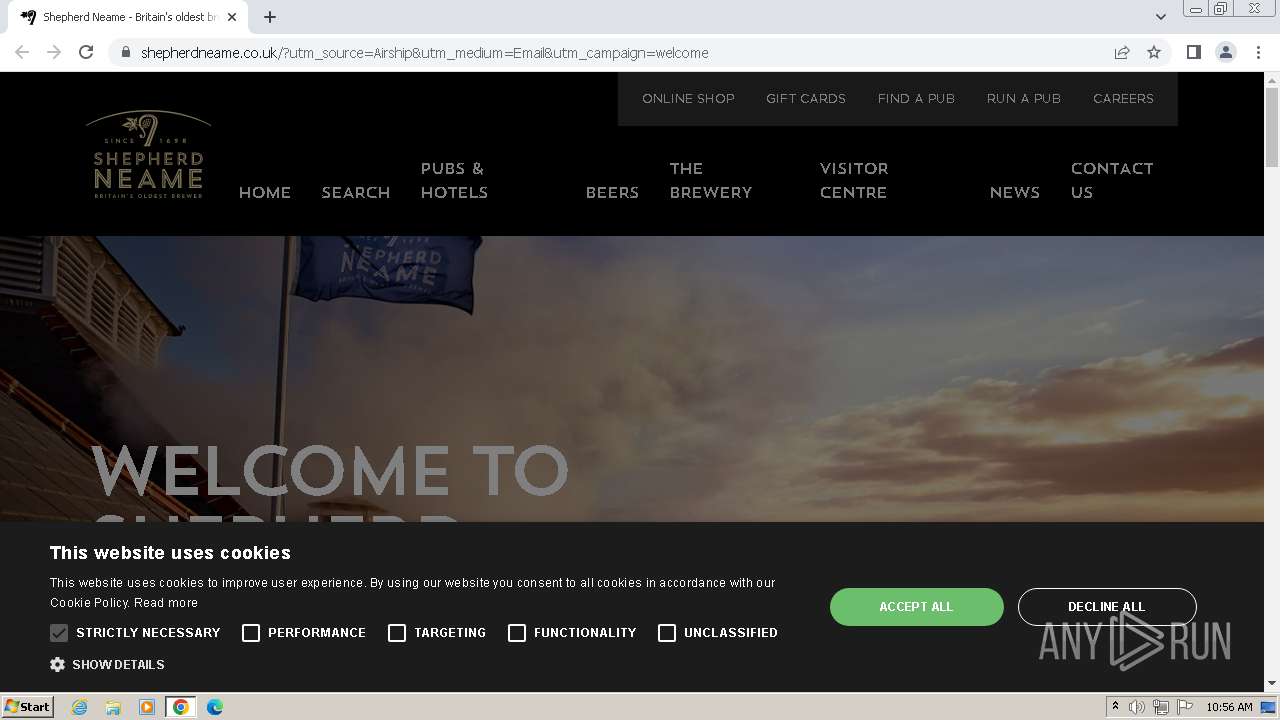Open Visitor Centre navigation item
1280x720 pixels.
[854, 180]
